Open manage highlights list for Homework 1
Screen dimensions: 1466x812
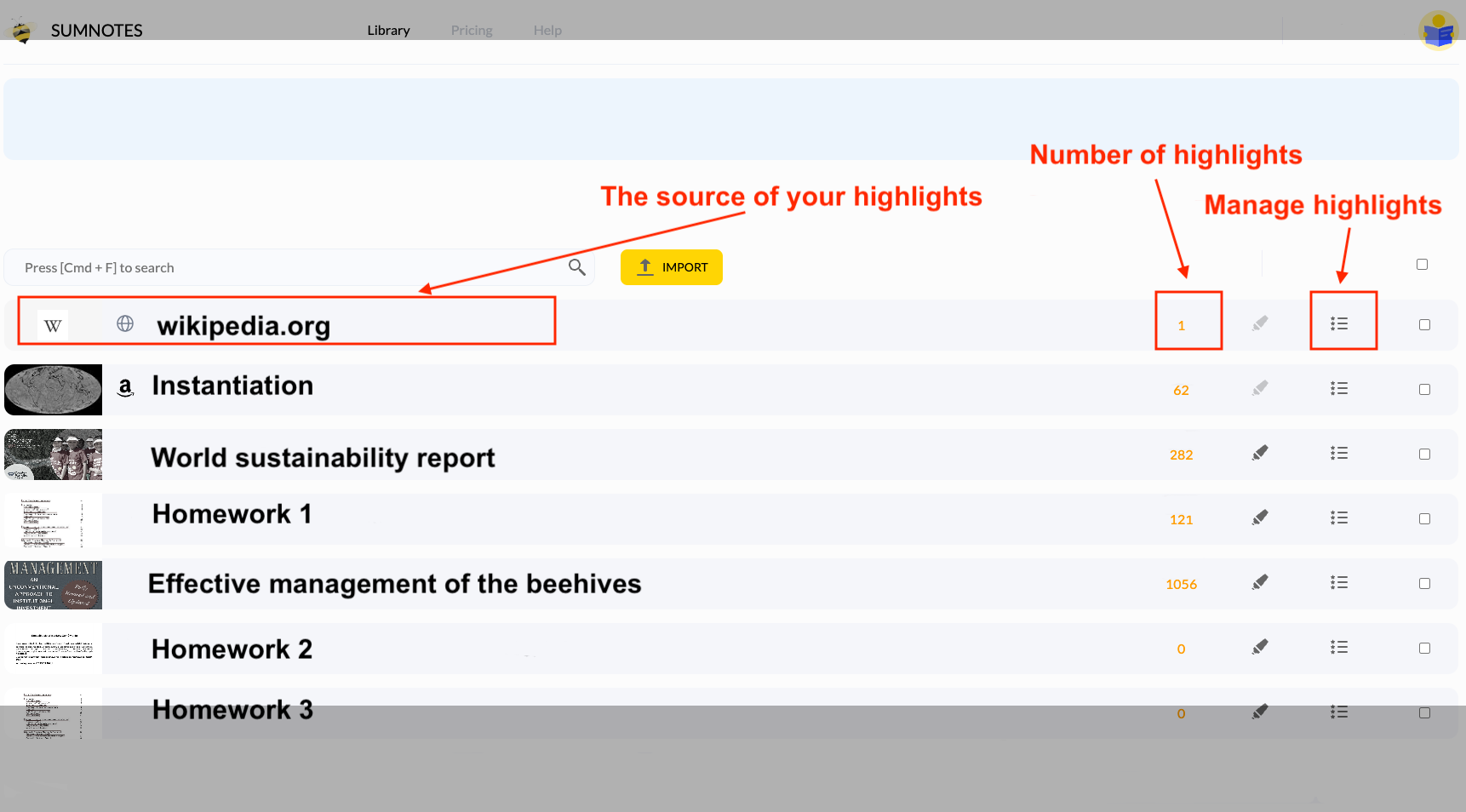click(1339, 518)
